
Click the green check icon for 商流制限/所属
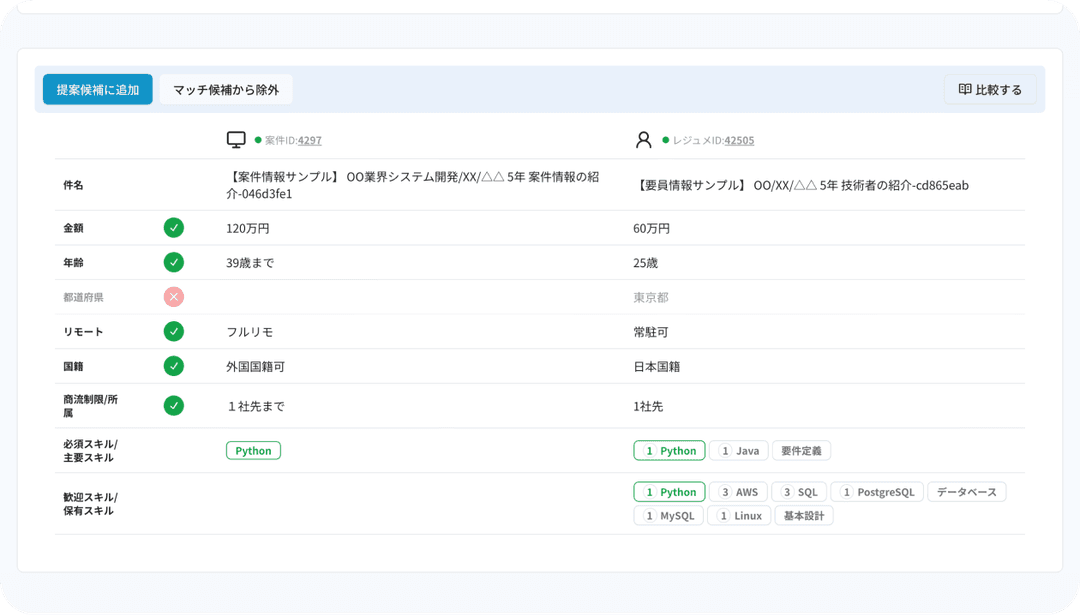coord(174,405)
